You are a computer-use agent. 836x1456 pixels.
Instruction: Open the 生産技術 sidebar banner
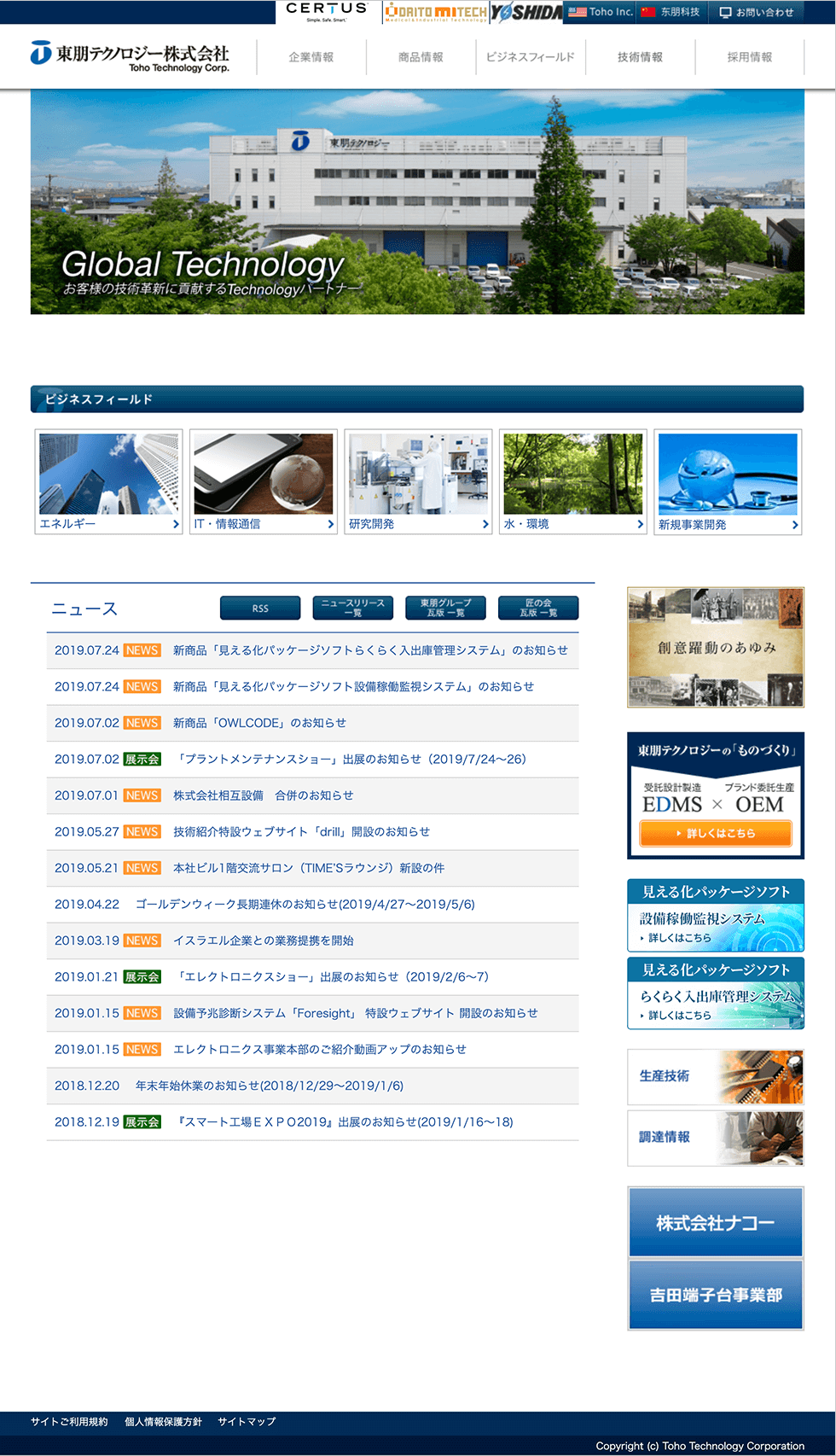(716, 1077)
